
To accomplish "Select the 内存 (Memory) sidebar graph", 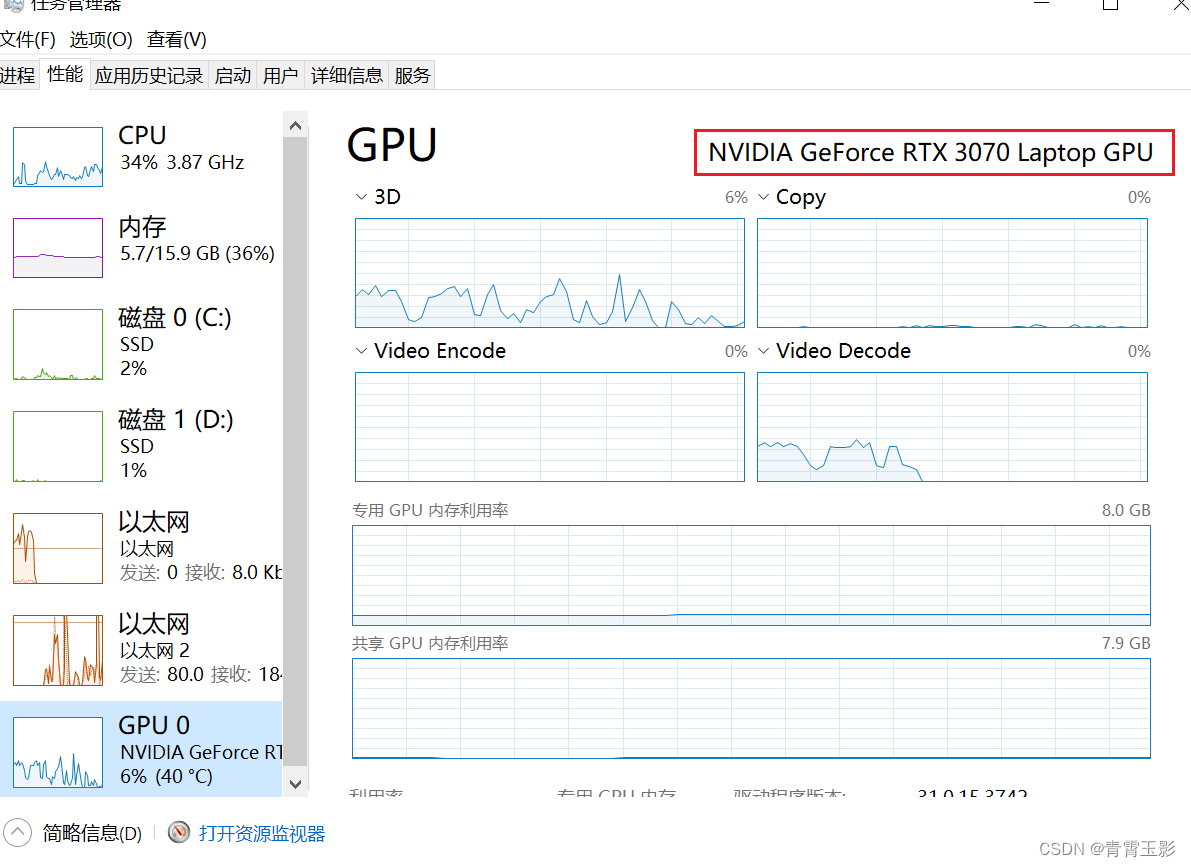I will tap(57, 247).
